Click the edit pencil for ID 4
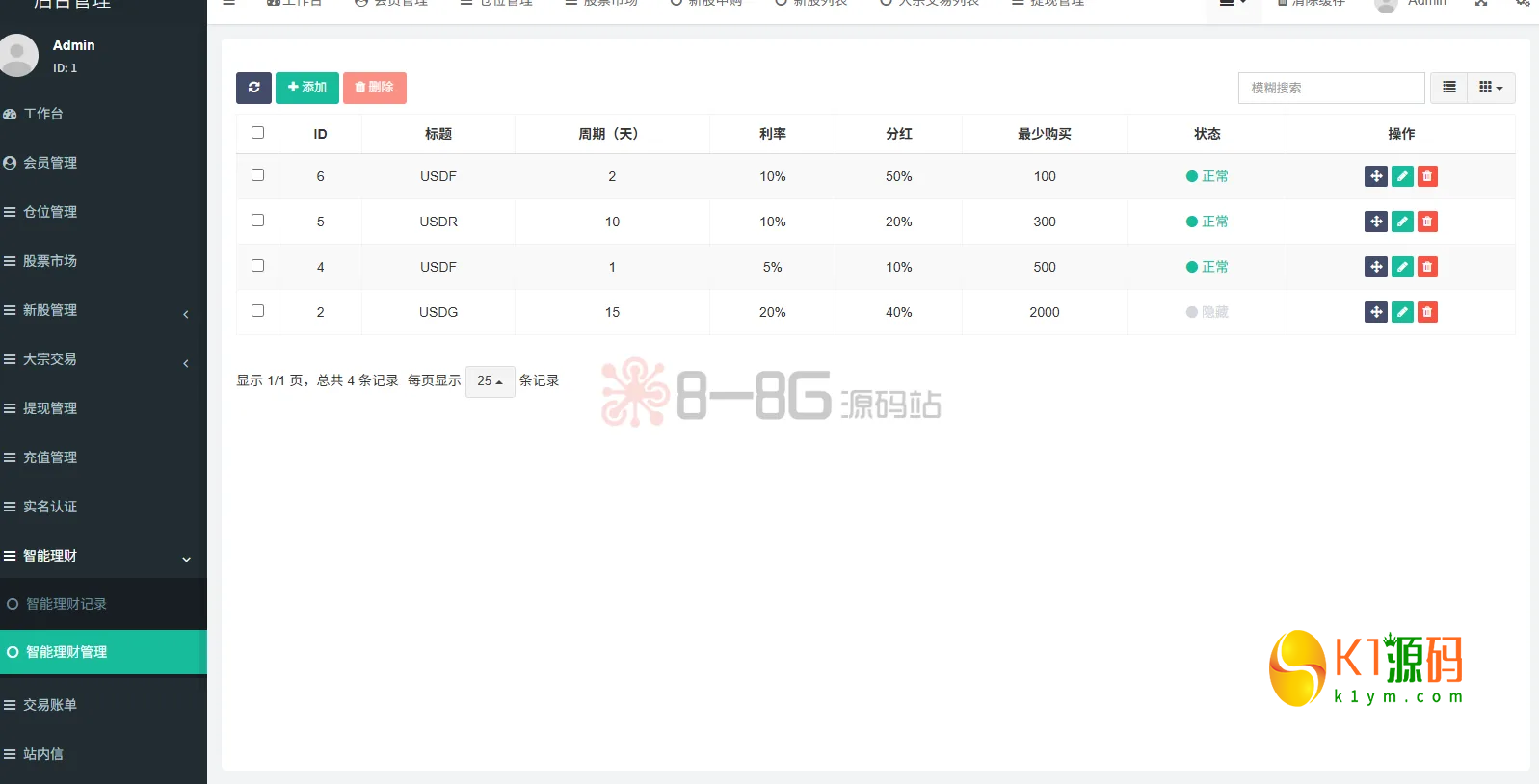 click(1402, 267)
